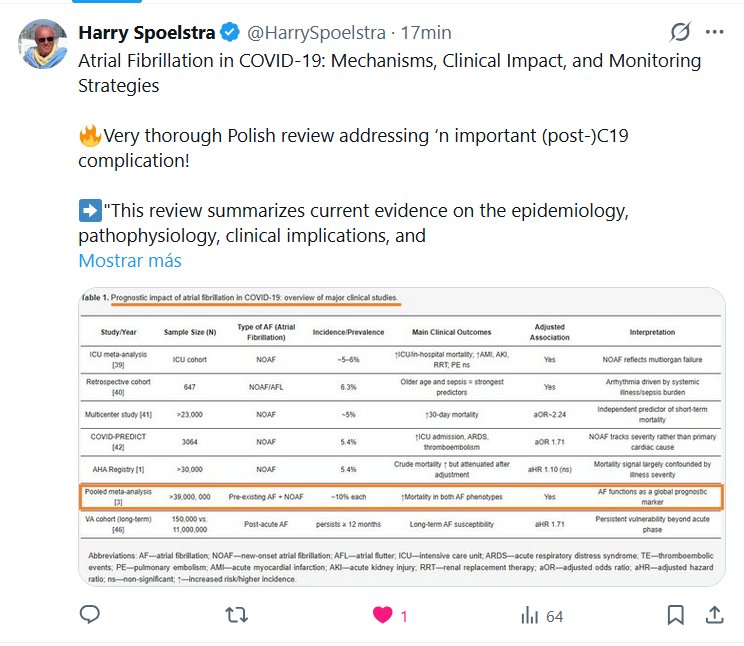Share the post via upload icon
This screenshot has width=744, height=646.
tap(715, 615)
